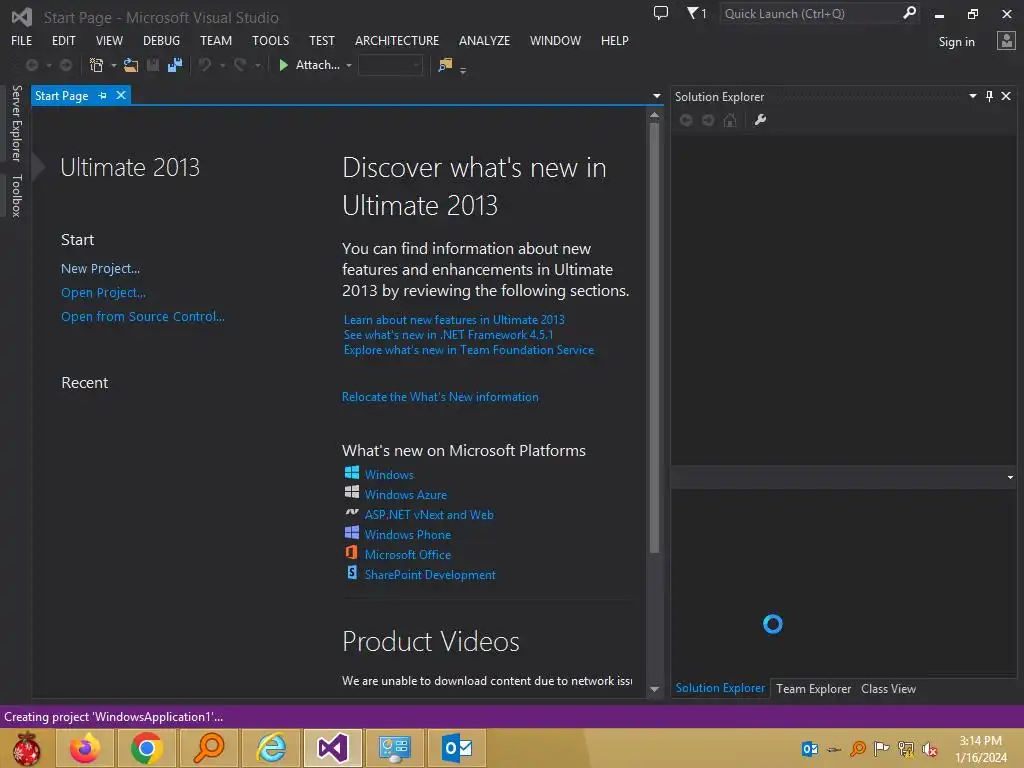Open the FILE menu
Image resolution: width=1024 pixels, height=768 pixels.
22,40
